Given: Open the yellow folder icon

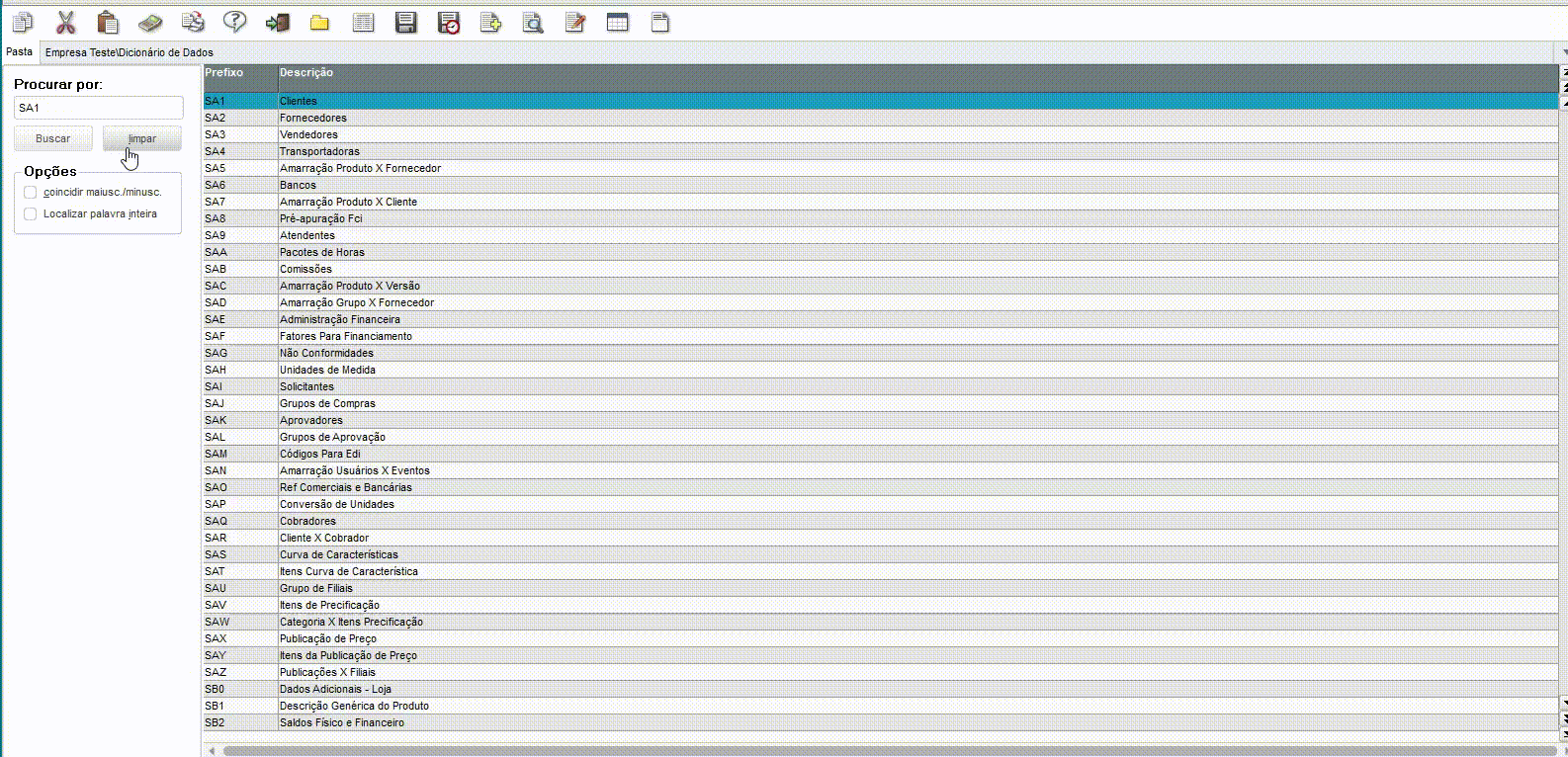Looking at the screenshot, I should [x=319, y=22].
